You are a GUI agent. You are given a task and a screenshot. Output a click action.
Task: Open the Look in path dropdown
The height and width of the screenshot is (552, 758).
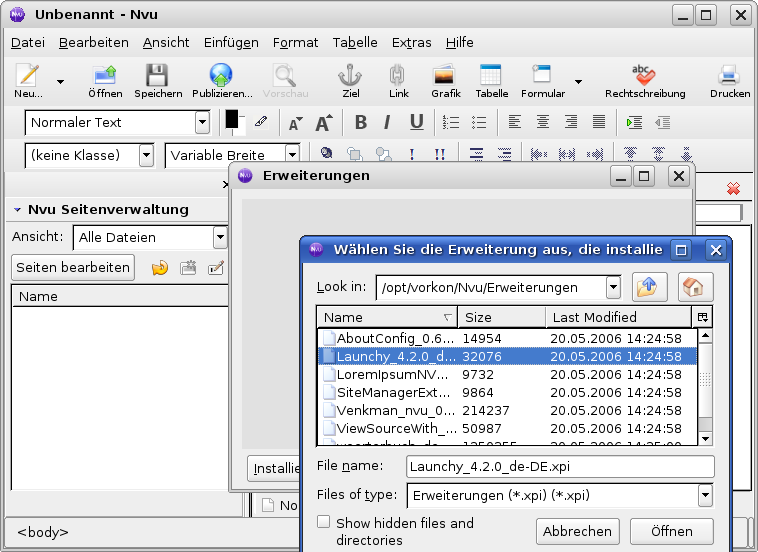613,288
